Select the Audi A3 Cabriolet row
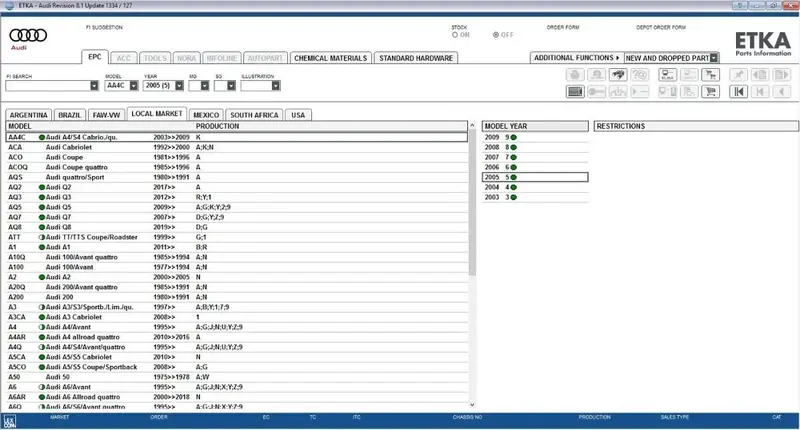This screenshot has width=800, height=430. tap(237, 317)
